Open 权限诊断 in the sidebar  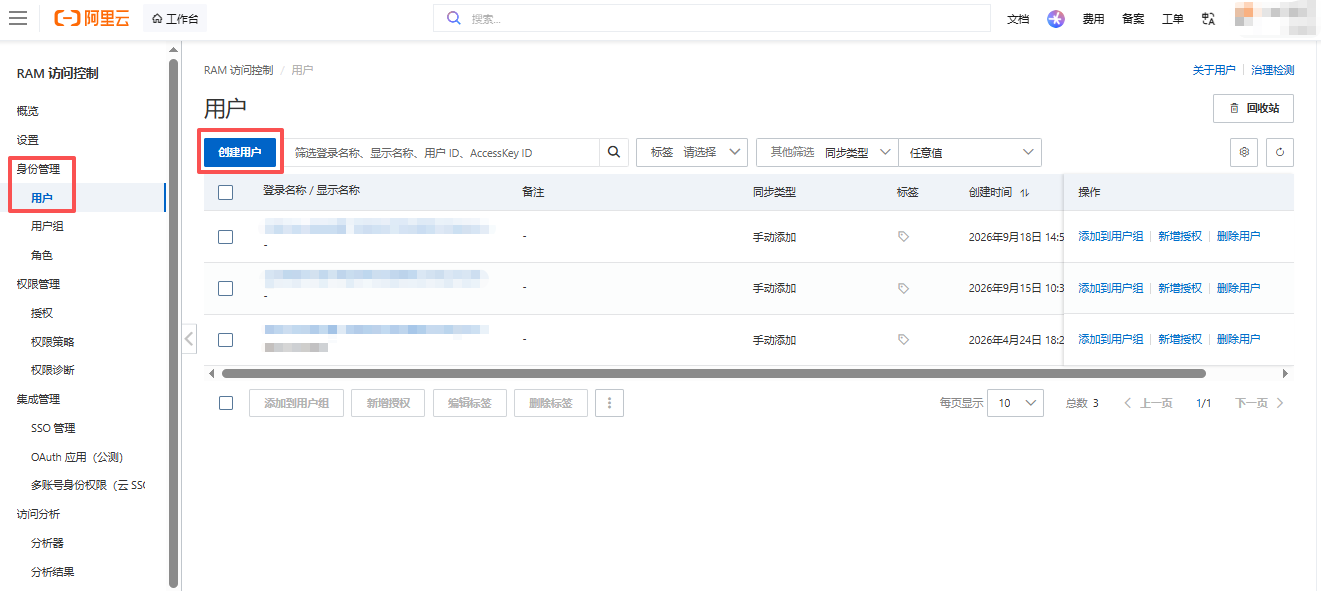coord(53,370)
